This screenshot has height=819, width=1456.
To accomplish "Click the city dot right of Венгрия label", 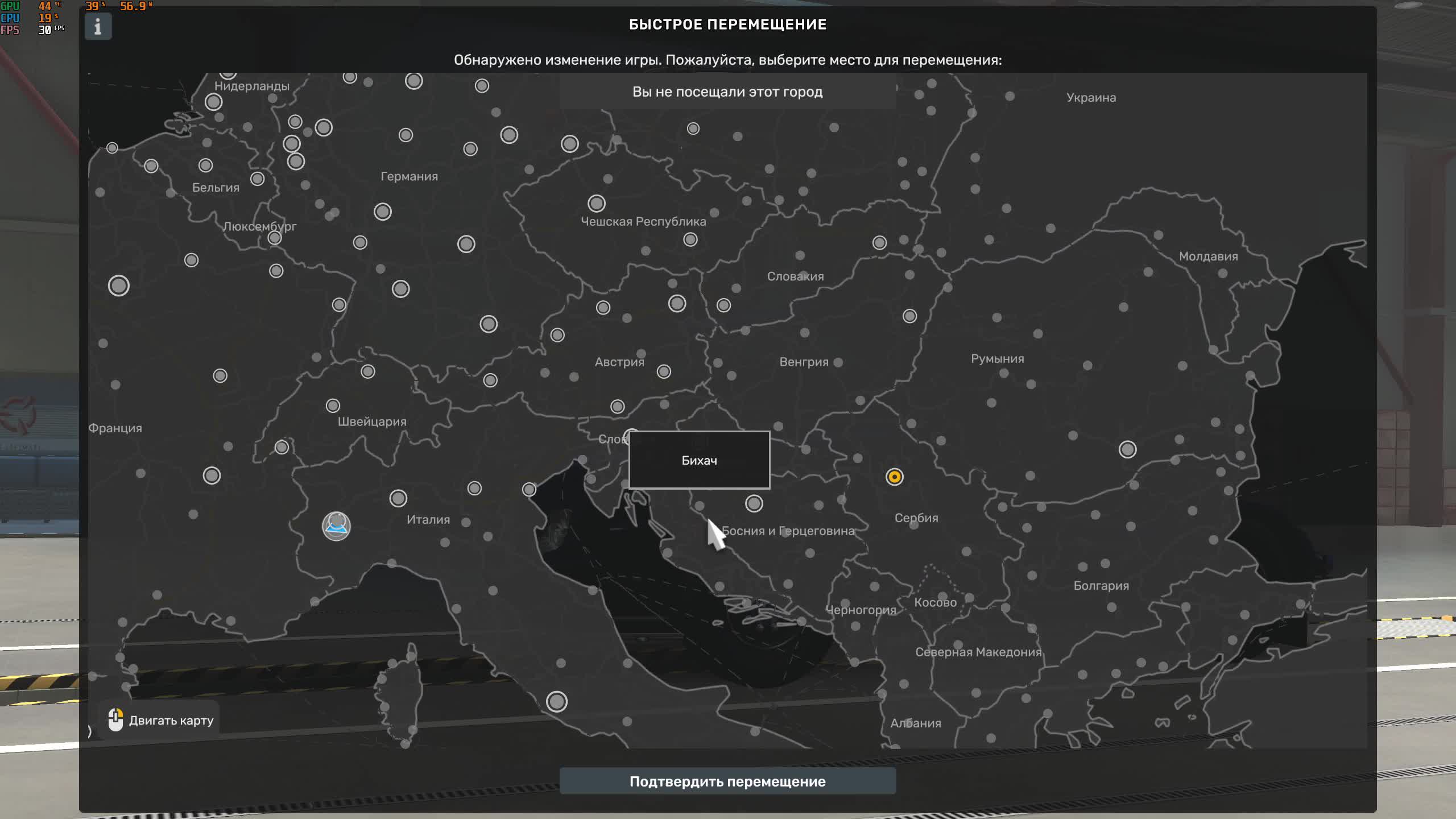I will click(838, 362).
